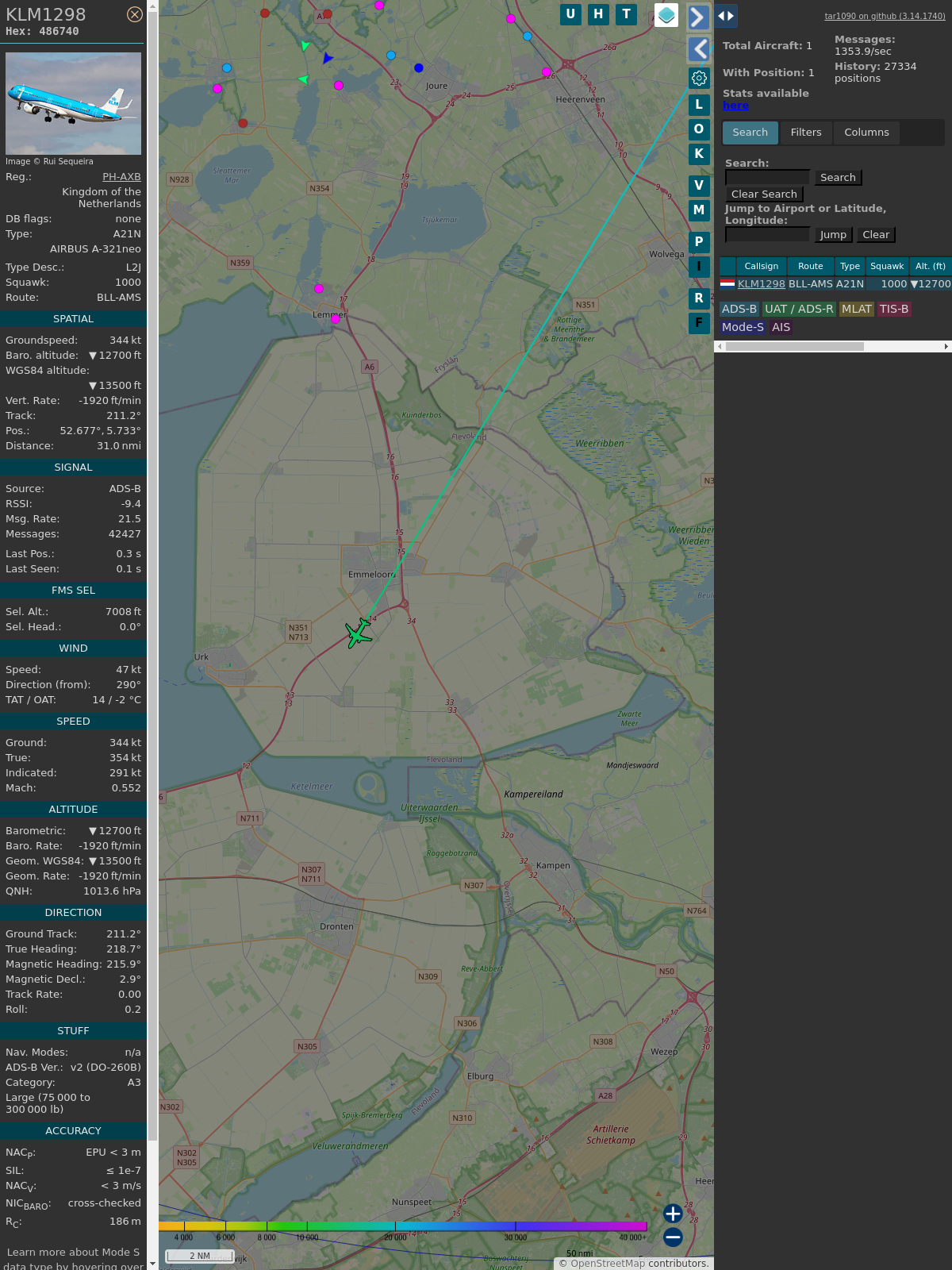Open the map layers selector

(666, 15)
